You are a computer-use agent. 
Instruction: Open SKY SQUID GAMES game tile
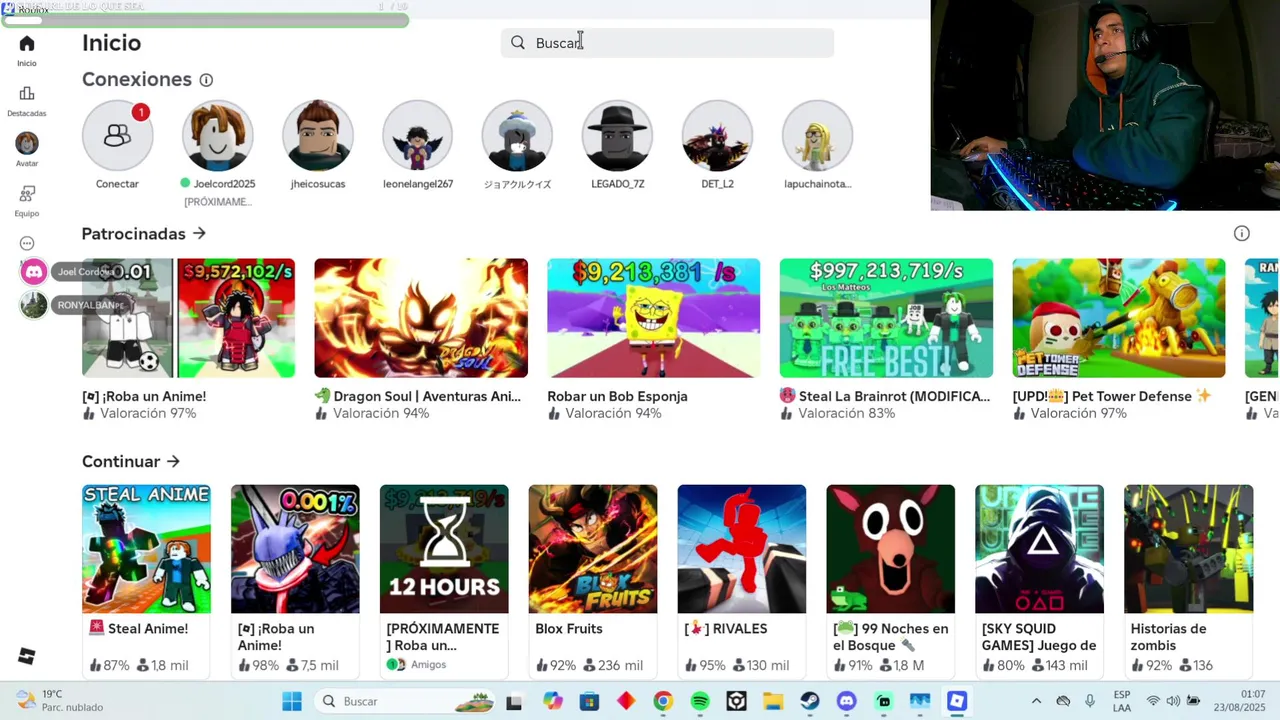coord(1040,549)
